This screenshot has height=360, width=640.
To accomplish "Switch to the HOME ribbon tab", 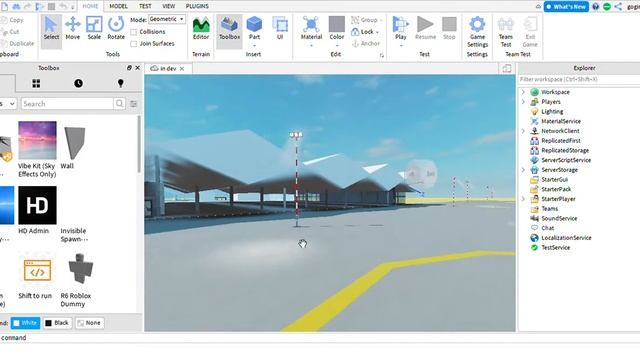I will [90, 6].
